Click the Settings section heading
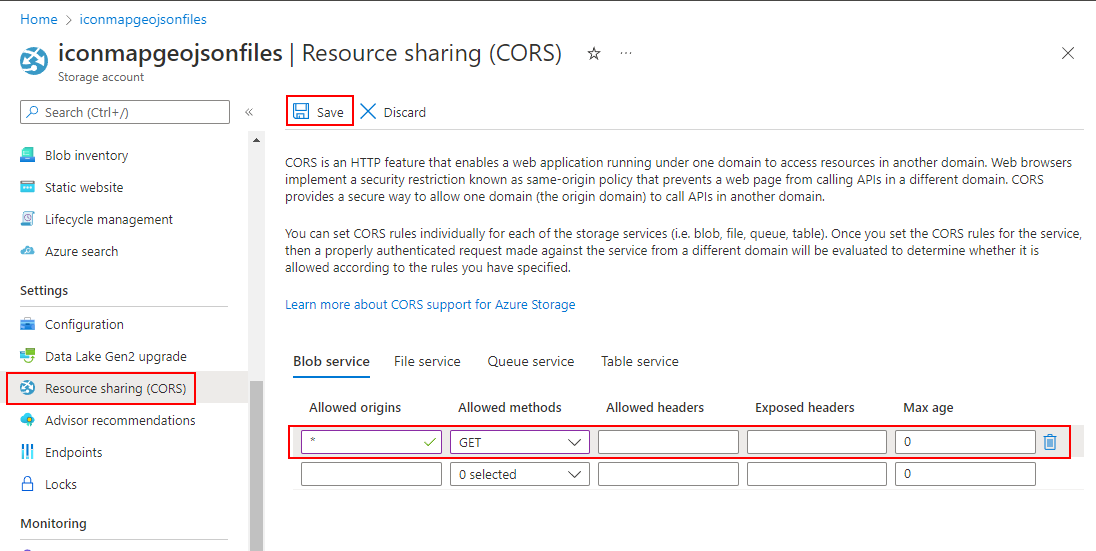Image resolution: width=1096 pixels, height=551 pixels. [44, 290]
